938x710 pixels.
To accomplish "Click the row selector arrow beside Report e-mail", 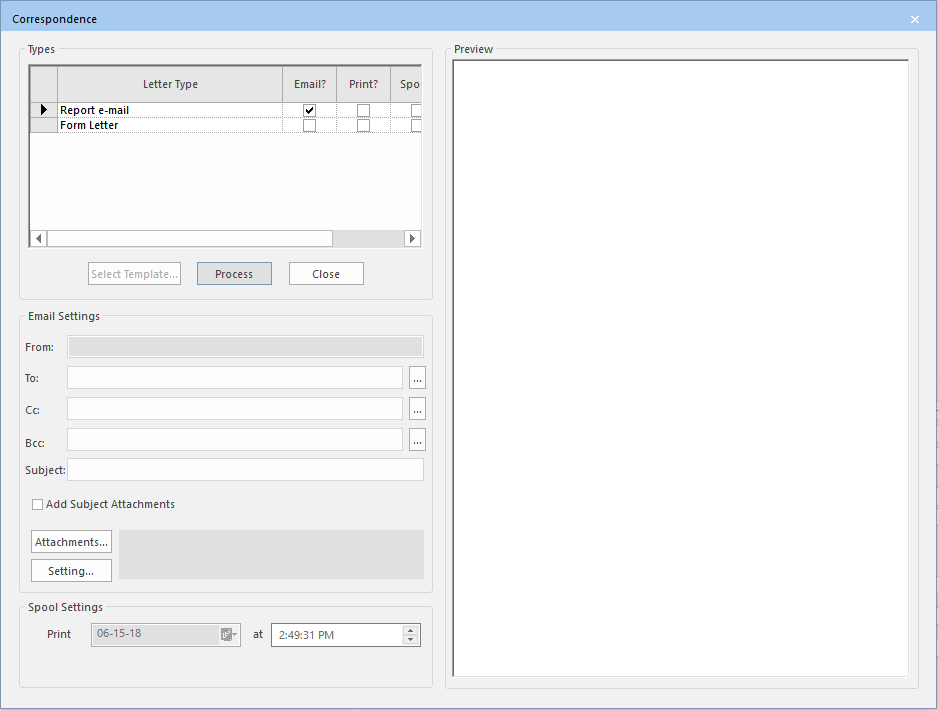I will pos(42,109).
